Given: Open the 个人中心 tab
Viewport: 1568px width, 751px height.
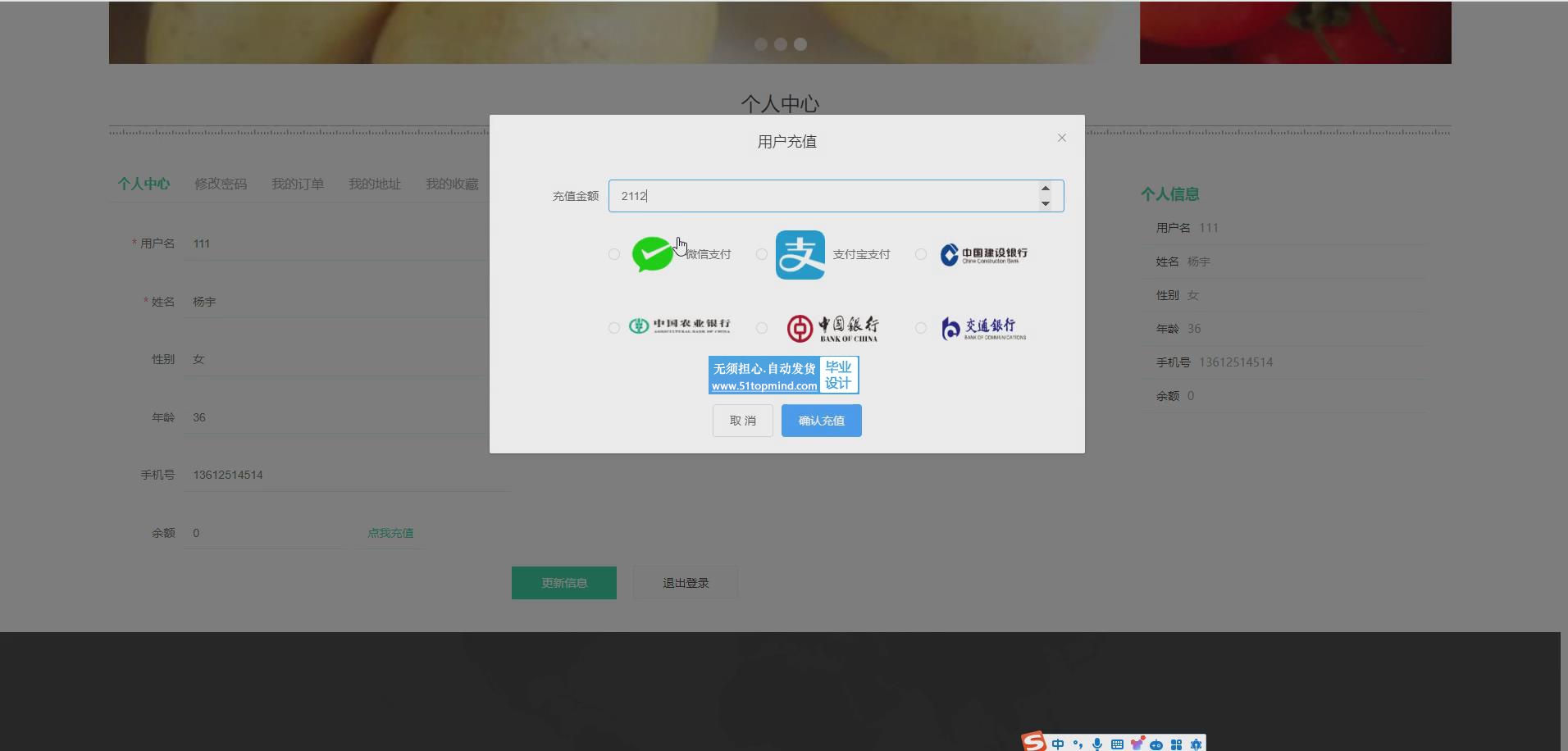Looking at the screenshot, I should 144,184.
